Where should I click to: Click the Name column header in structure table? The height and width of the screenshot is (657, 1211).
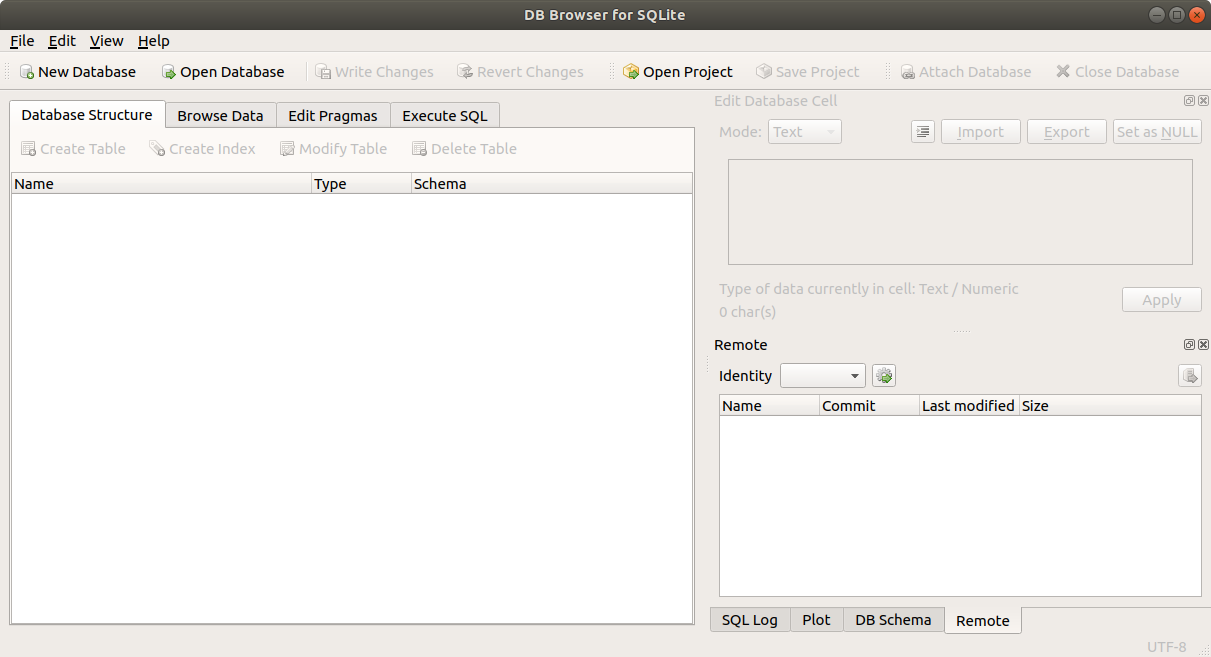click(x=161, y=184)
